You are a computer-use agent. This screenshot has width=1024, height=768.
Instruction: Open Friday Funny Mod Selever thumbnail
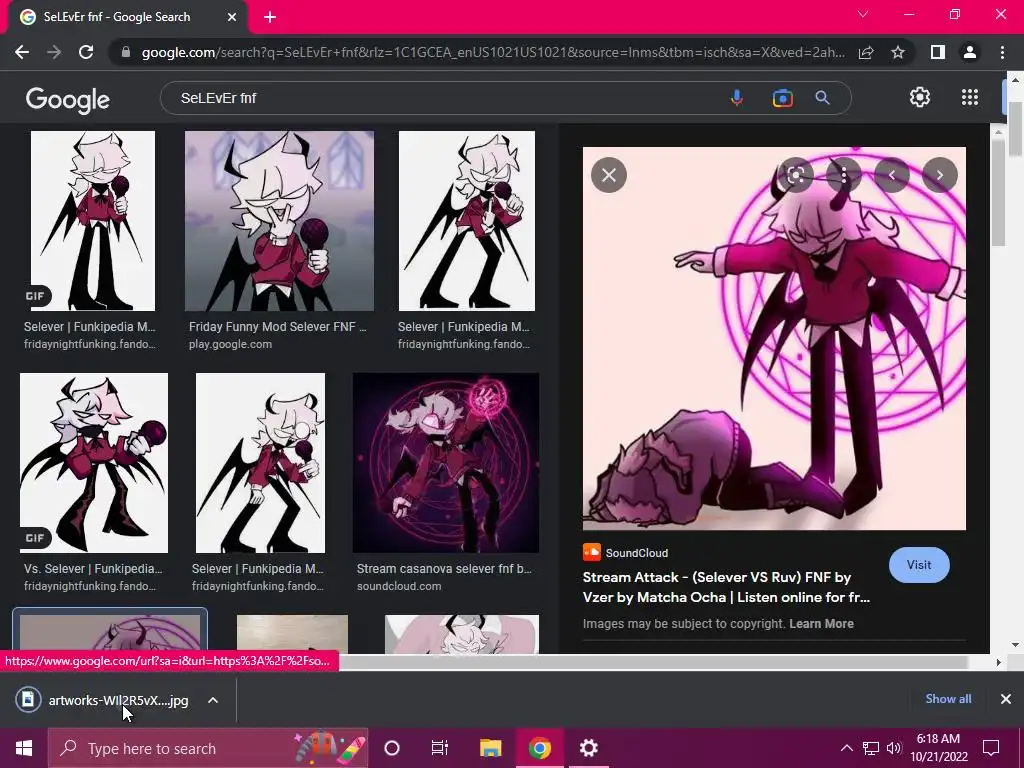280,221
